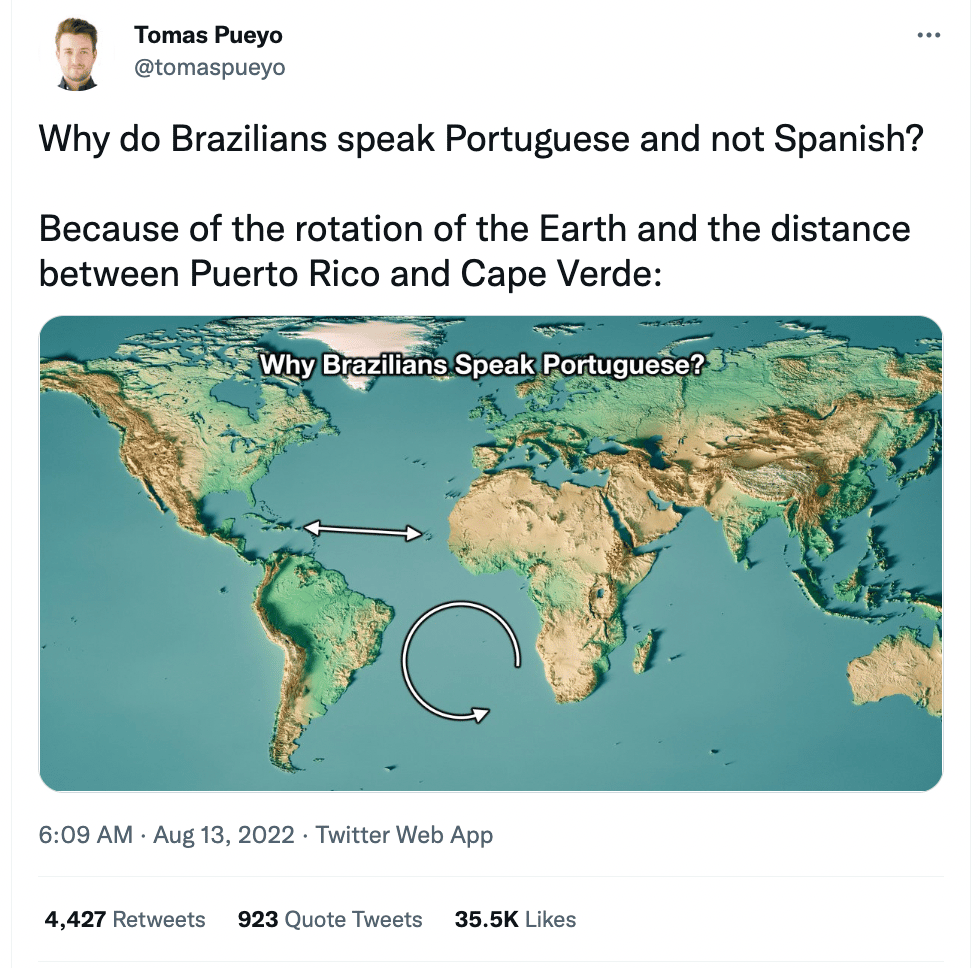View the 35.5K Likes list
The width and height of the screenshot is (980, 968).
pos(516,919)
